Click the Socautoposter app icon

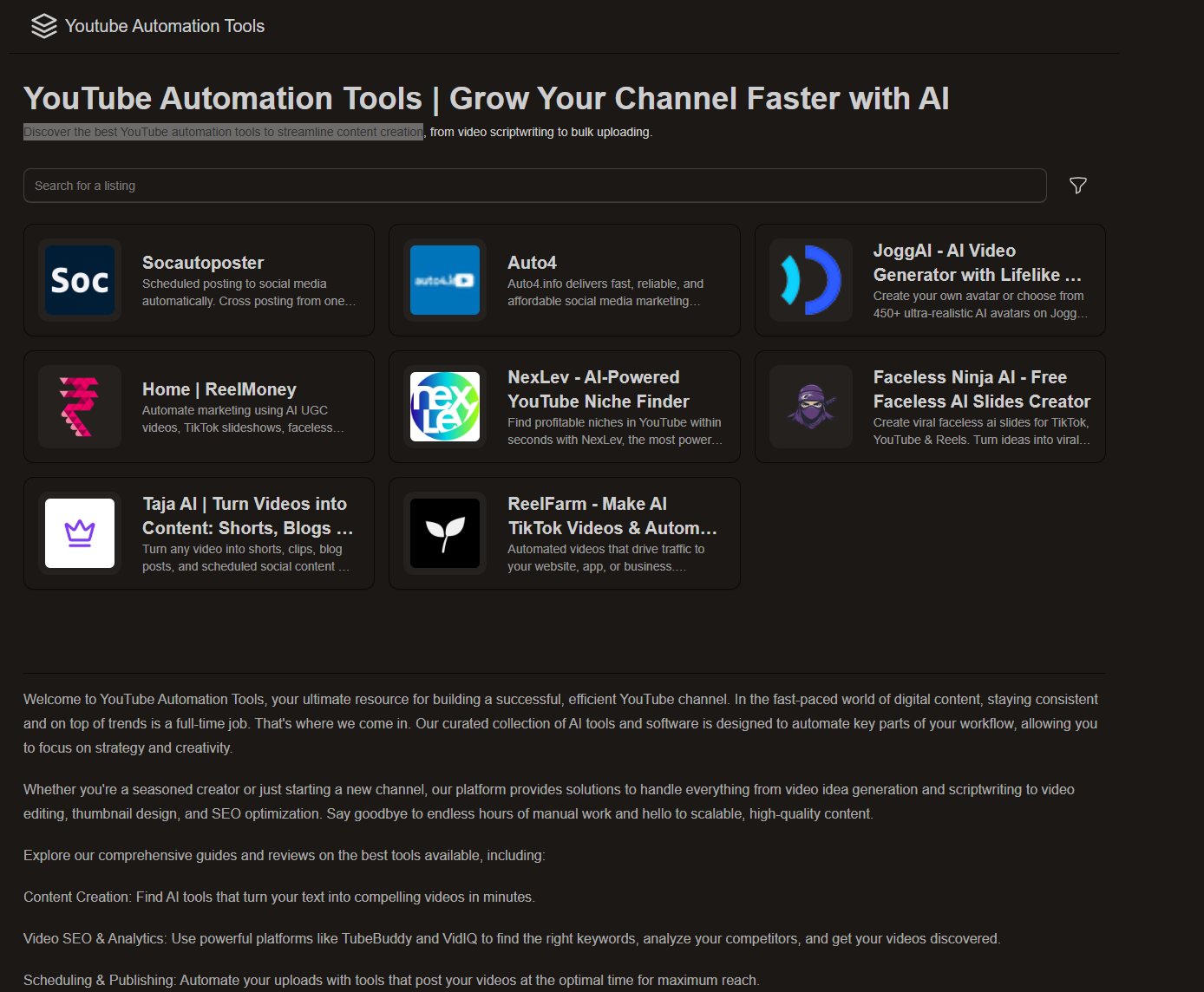click(79, 279)
